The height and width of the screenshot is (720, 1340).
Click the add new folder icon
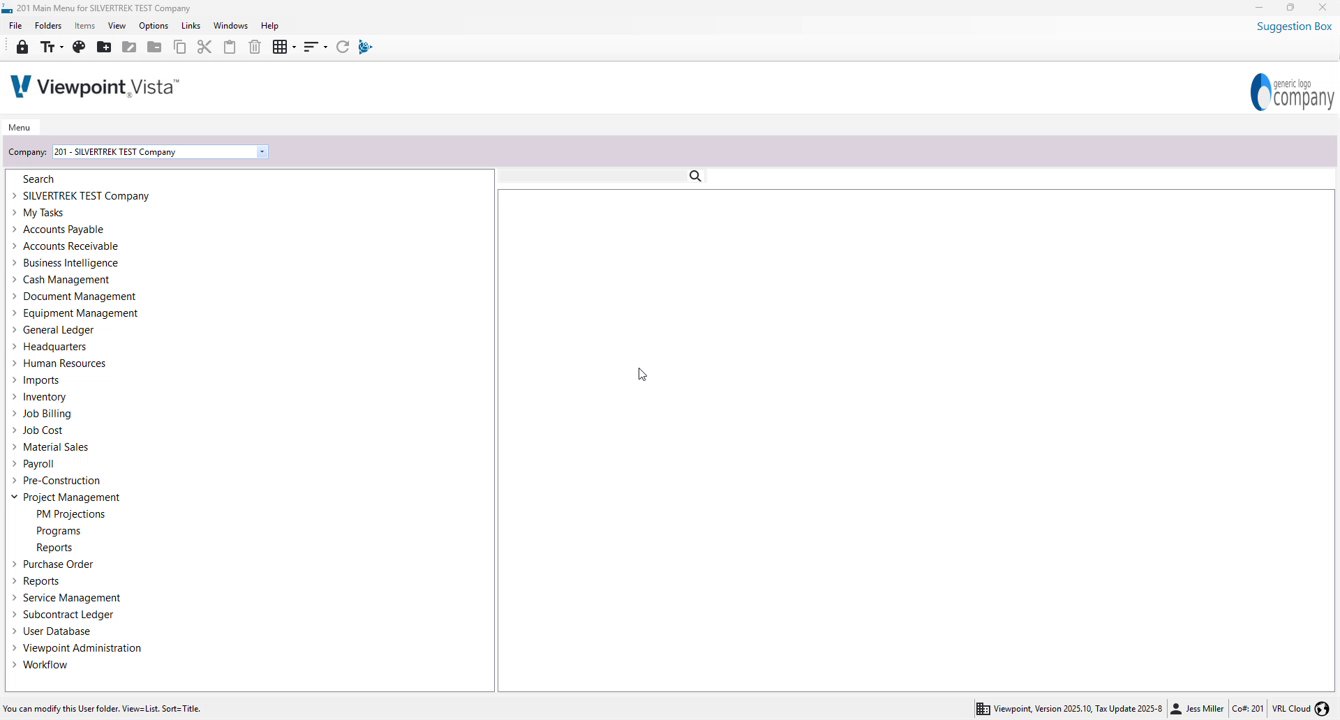pyautogui.click(x=104, y=47)
